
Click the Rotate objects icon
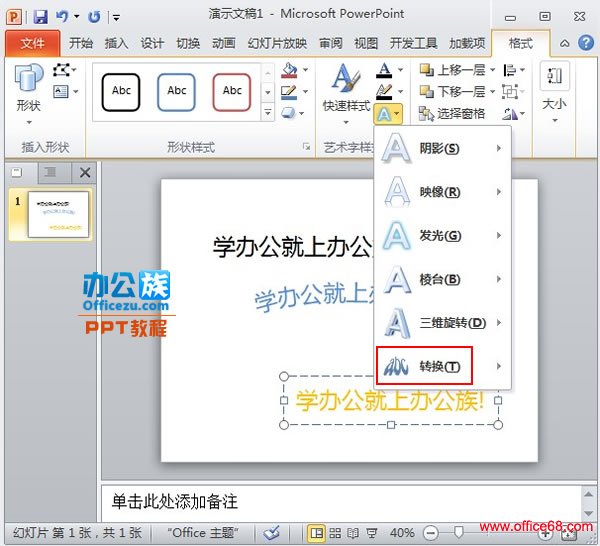[510, 113]
